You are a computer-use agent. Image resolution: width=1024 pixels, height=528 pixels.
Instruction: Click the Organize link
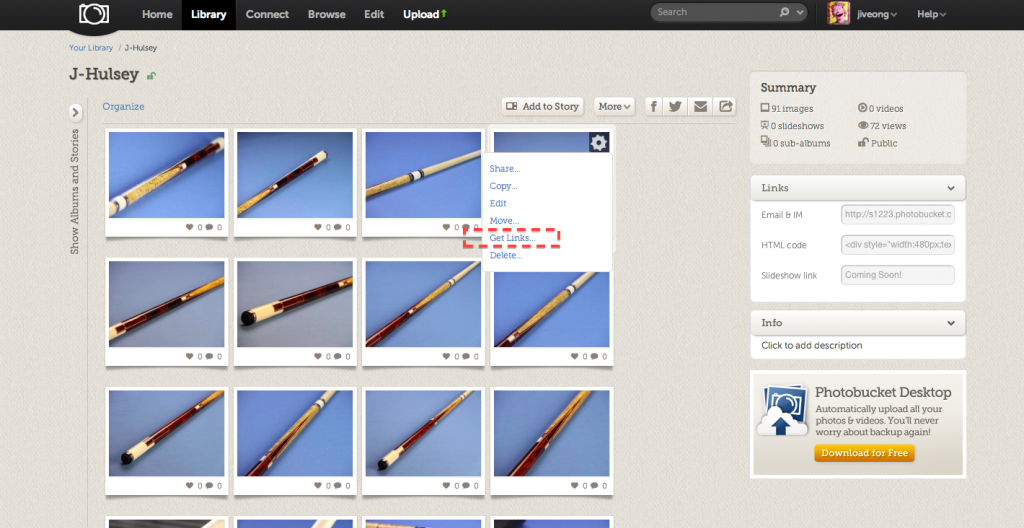(123, 107)
